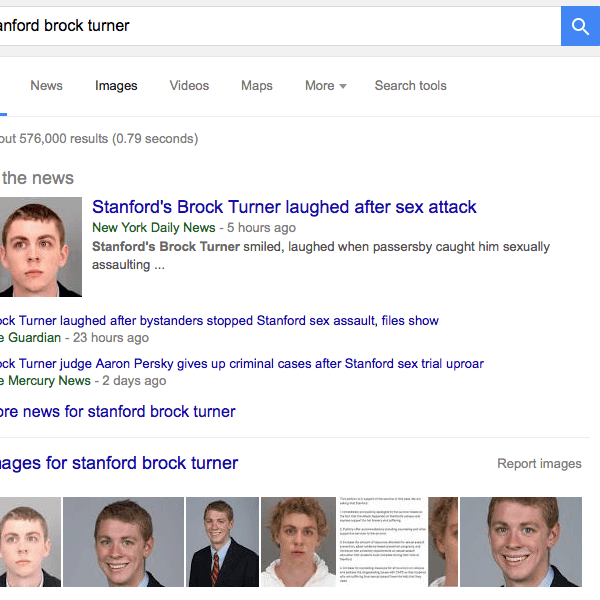Expand the More dropdown menu

click(x=326, y=85)
